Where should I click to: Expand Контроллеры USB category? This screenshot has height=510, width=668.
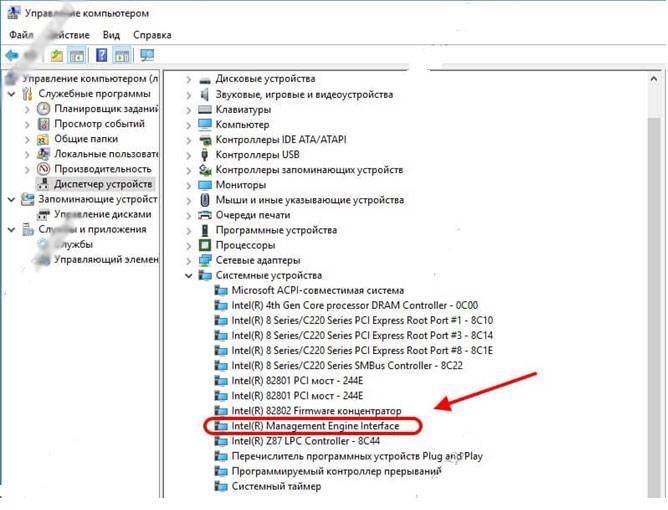[x=189, y=155]
